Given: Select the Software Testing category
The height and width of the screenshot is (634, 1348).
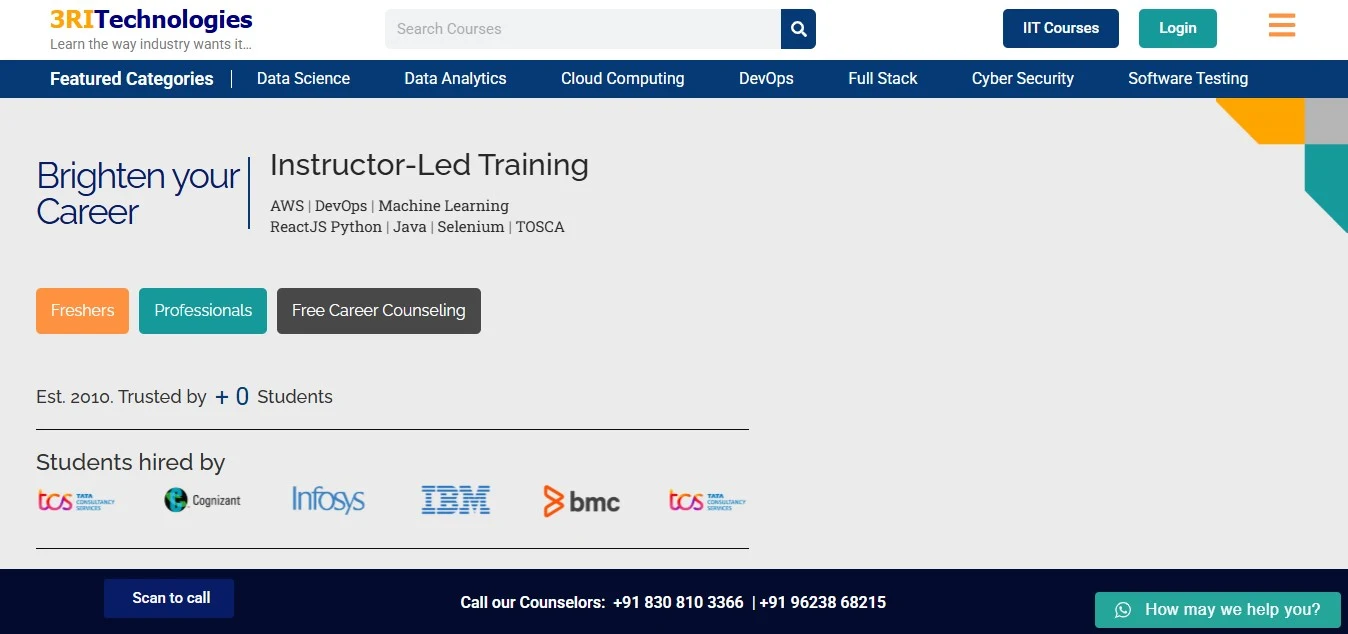Looking at the screenshot, I should [1187, 79].
